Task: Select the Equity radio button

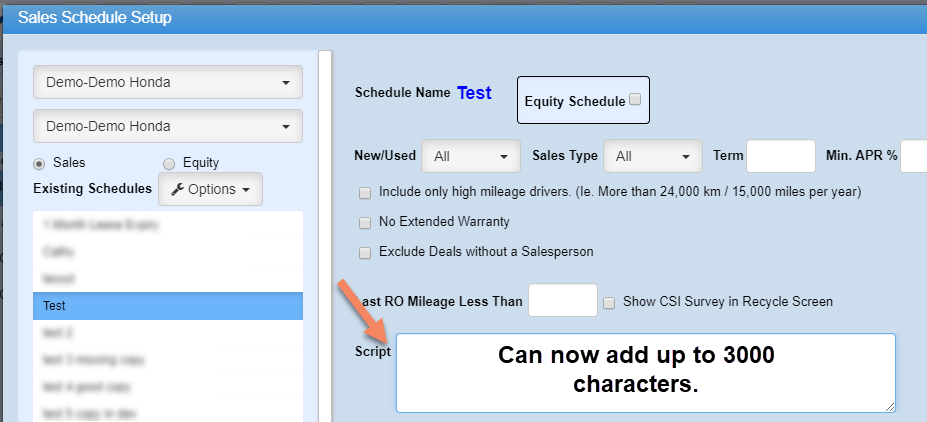Action: (169, 163)
